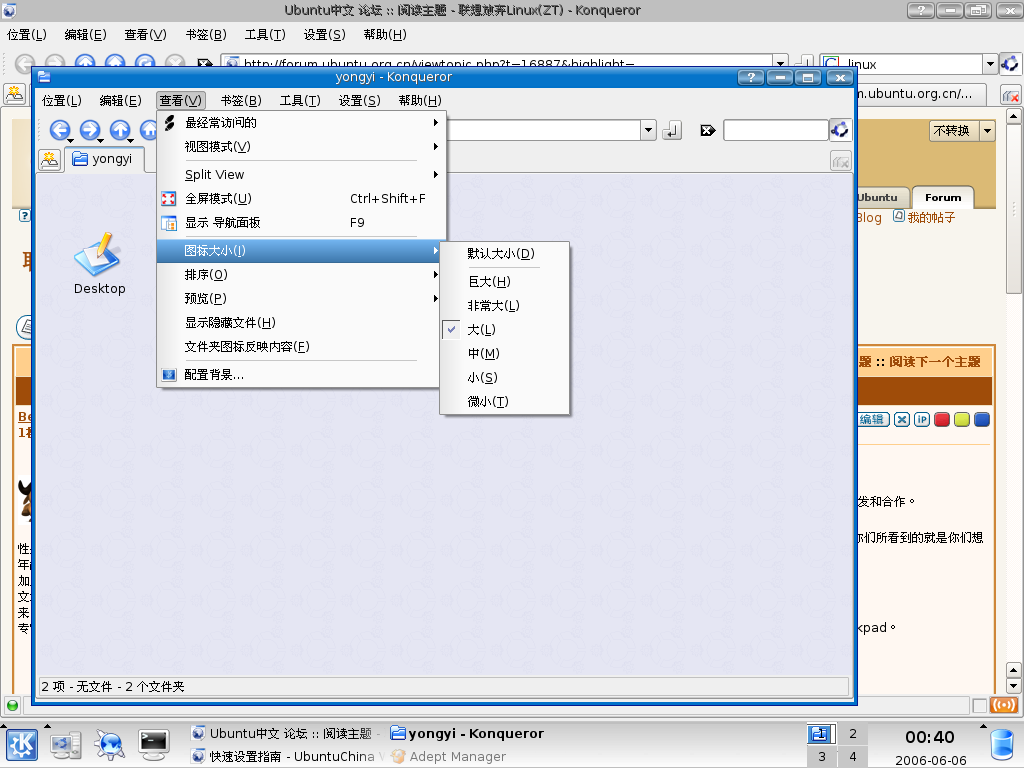Screen dimensions: 1024x768
Task: Click the red post icon in forum page
Action: click(942, 419)
